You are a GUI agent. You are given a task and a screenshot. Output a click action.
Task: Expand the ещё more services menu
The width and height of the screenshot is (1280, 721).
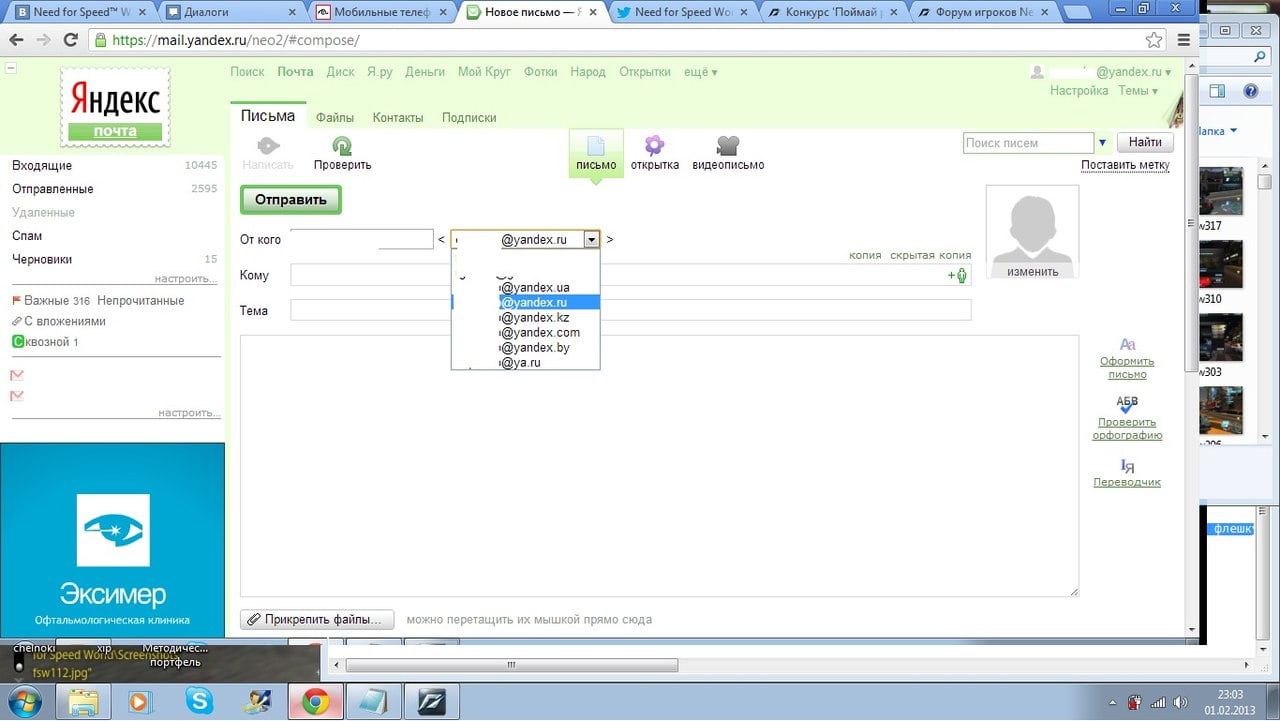[700, 72]
